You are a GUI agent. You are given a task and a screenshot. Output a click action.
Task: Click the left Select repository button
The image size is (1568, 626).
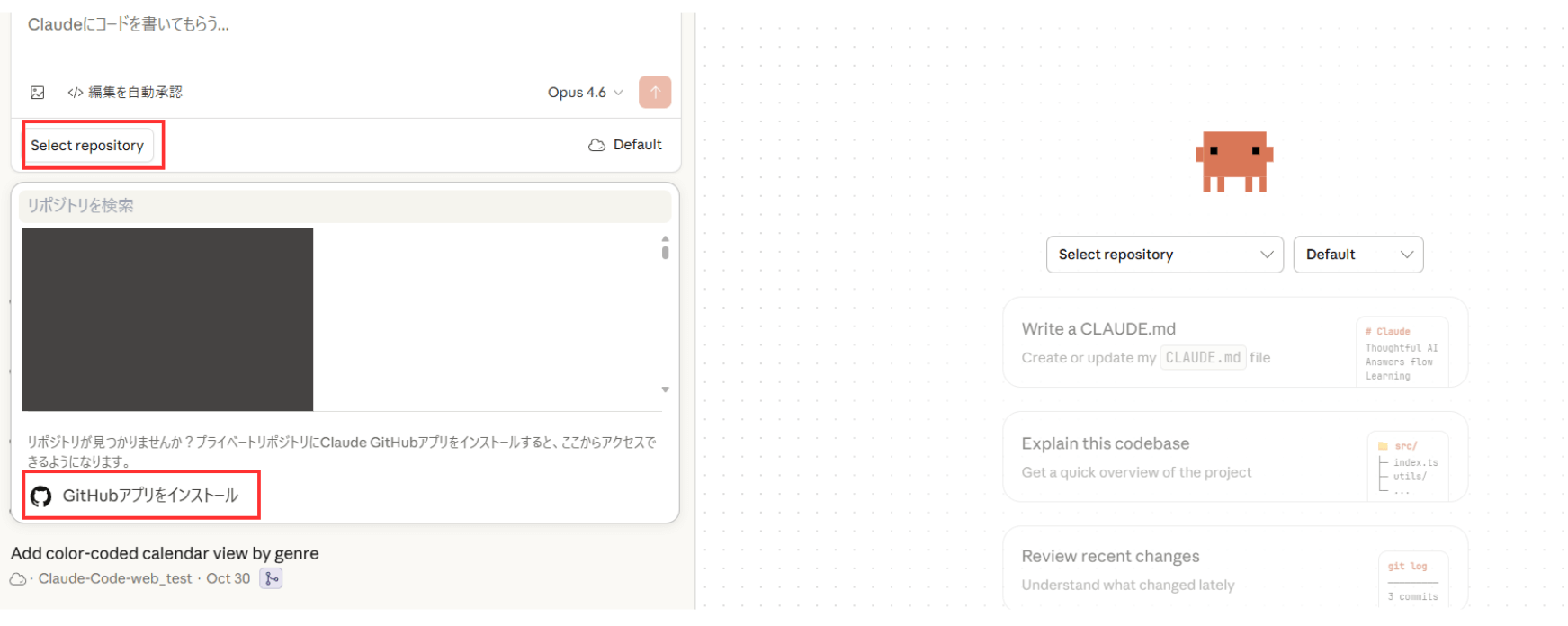tap(88, 146)
